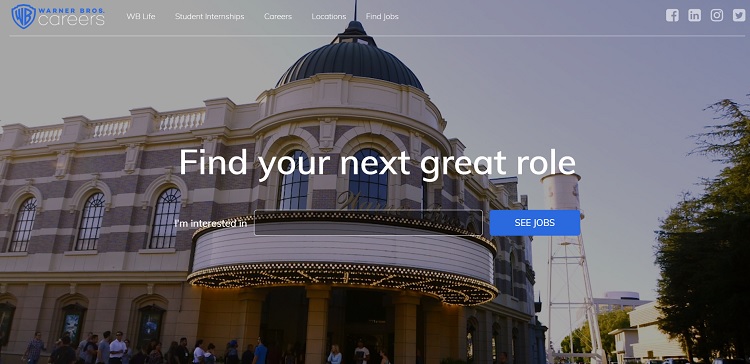Click the "I'm interested in" label
The height and width of the screenshot is (364, 750).
(x=210, y=223)
